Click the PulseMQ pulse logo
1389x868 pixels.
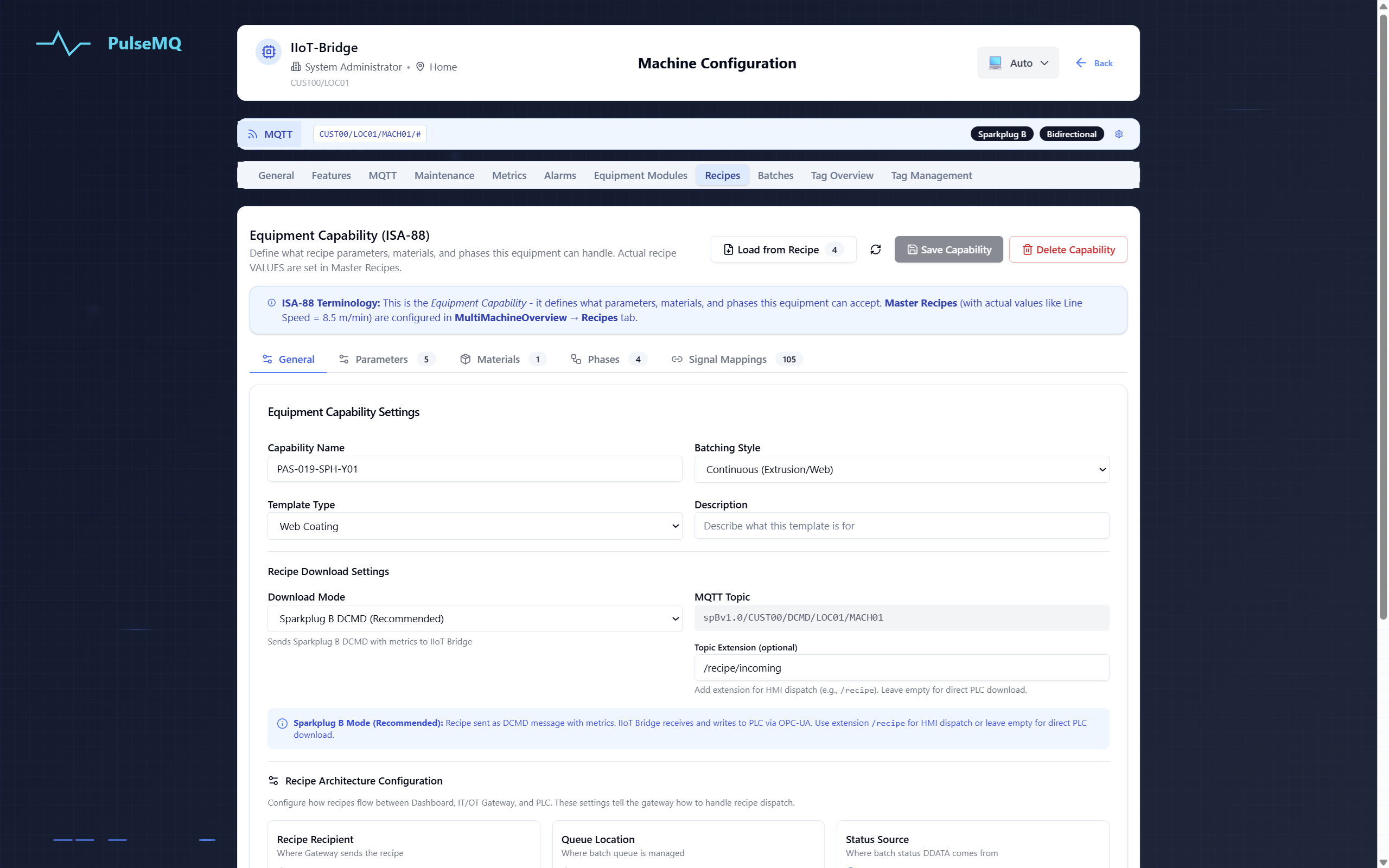[x=63, y=43]
